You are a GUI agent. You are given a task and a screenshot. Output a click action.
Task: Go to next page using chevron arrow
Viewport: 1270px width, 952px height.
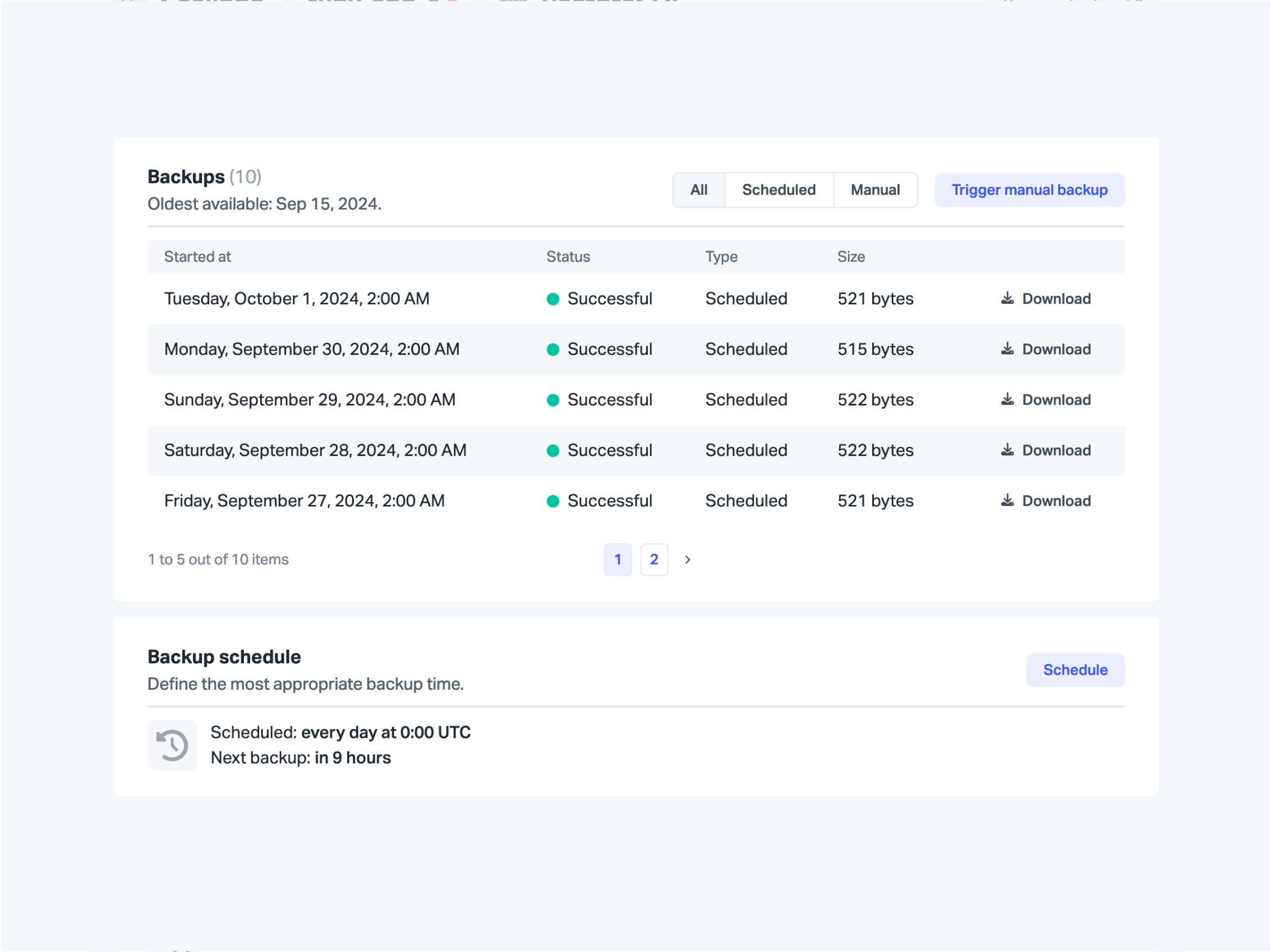687,559
